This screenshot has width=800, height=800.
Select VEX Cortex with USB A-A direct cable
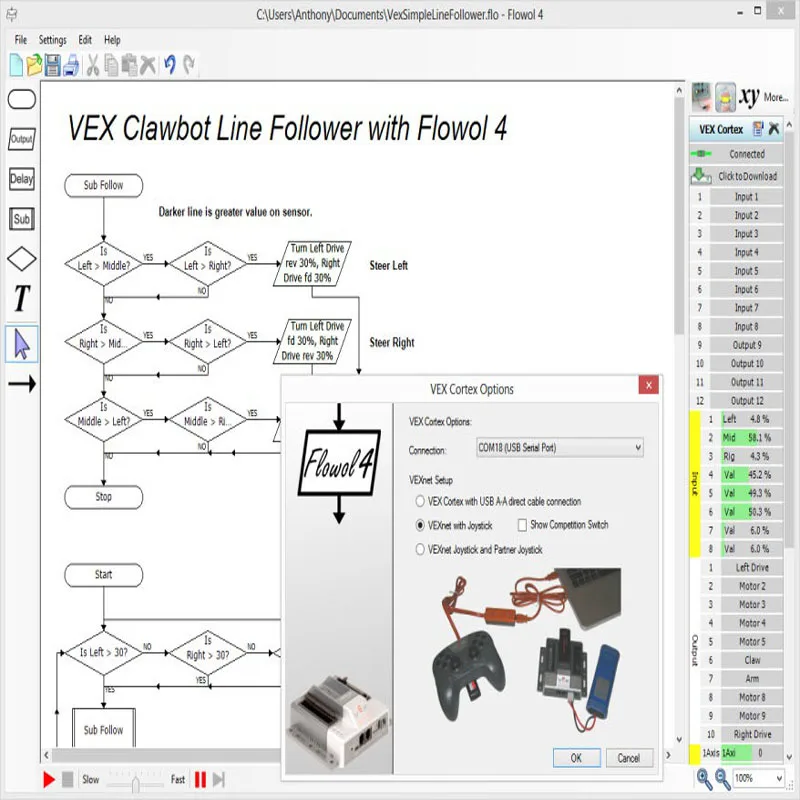click(420, 502)
